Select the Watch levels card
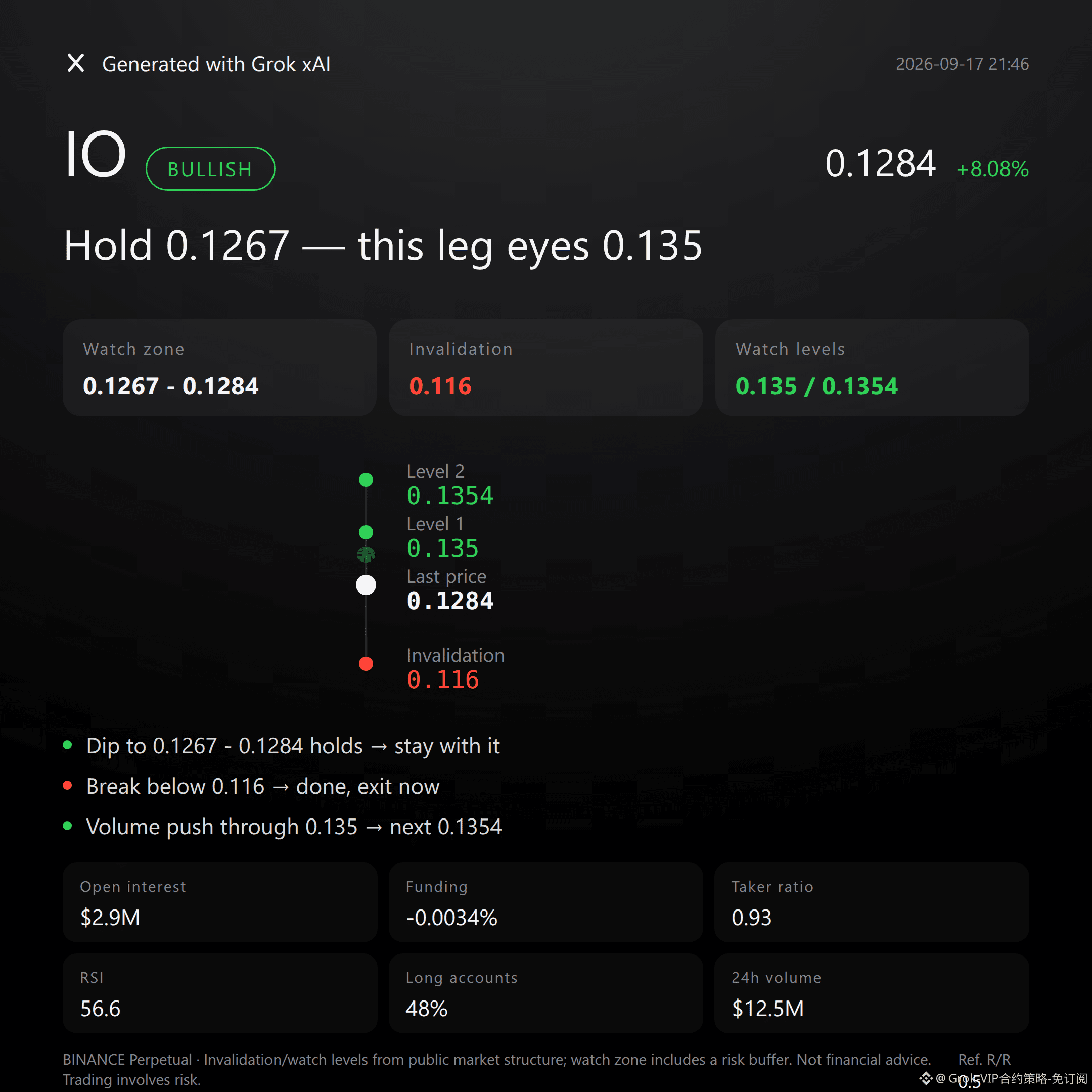 click(x=872, y=368)
